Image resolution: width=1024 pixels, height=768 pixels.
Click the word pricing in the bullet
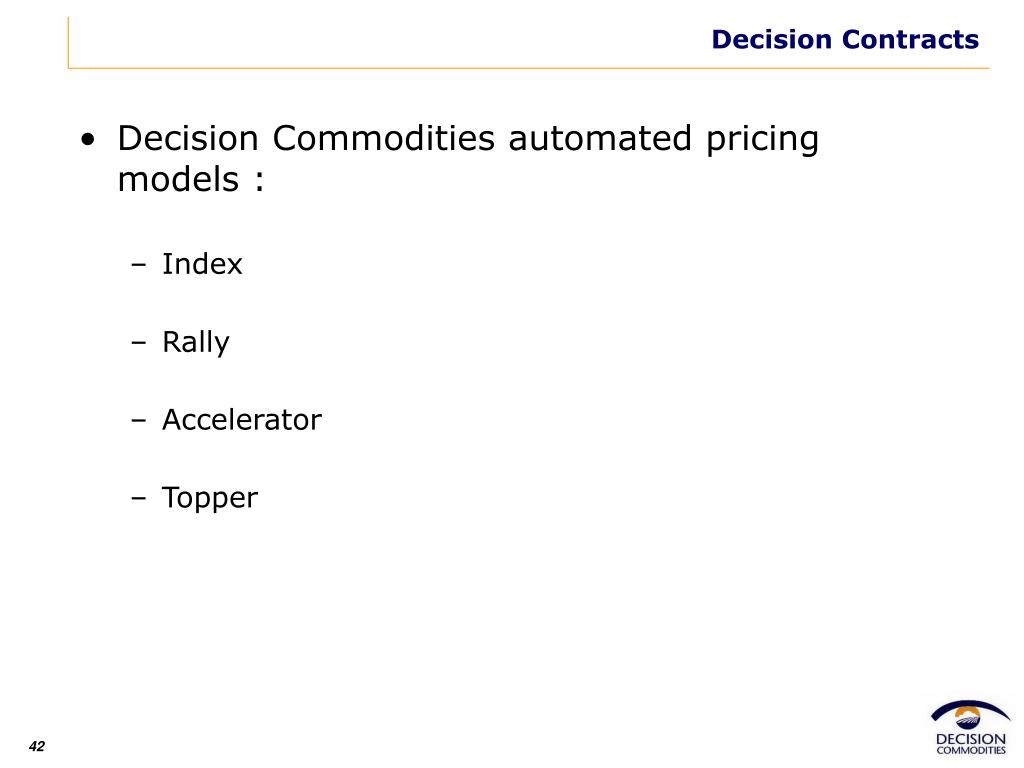pyautogui.click(x=762, y=140)
